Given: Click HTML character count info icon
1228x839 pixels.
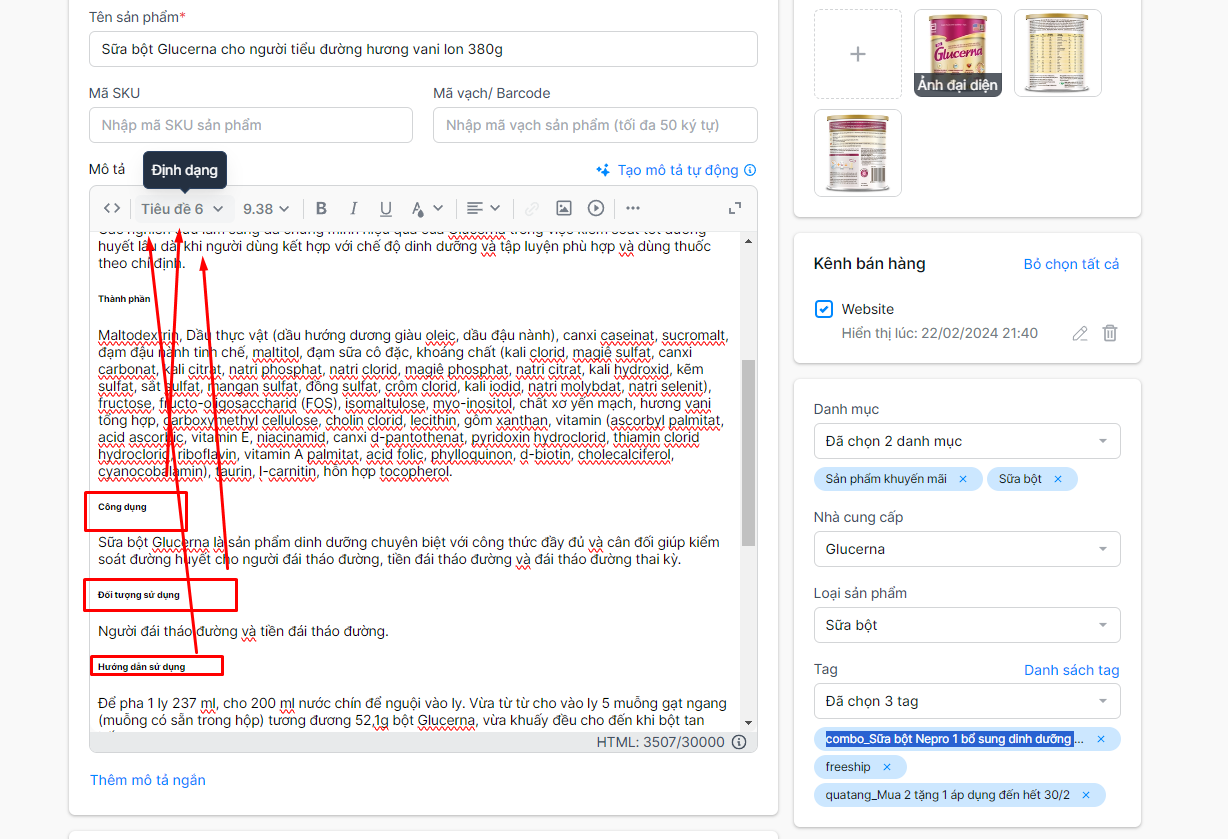Looking at the screenshot, I should [739, 742].
